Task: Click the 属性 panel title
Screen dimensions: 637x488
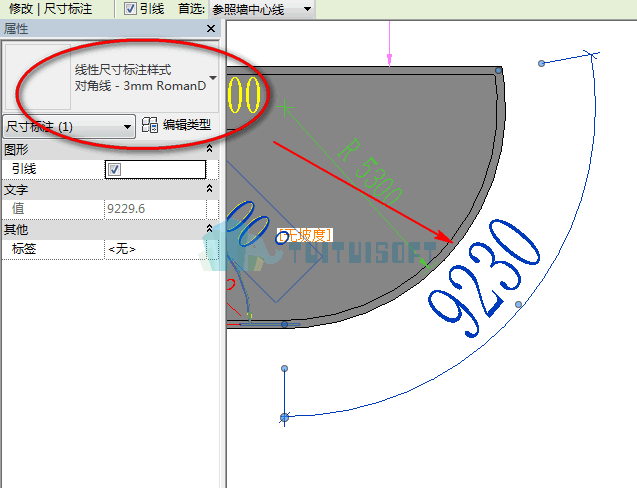Action: [16, 29]
